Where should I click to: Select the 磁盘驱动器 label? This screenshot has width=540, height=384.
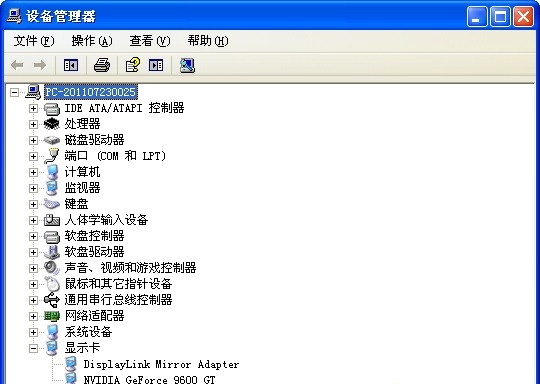click(x=94, y=140)
